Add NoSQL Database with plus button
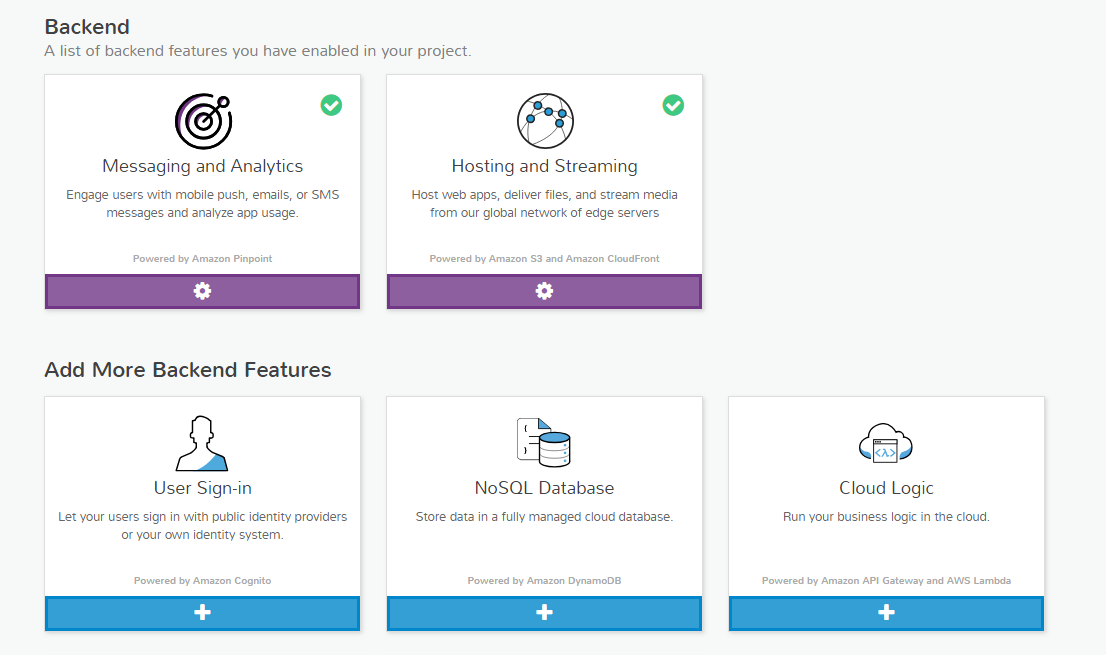 click(x=544, y=613)
